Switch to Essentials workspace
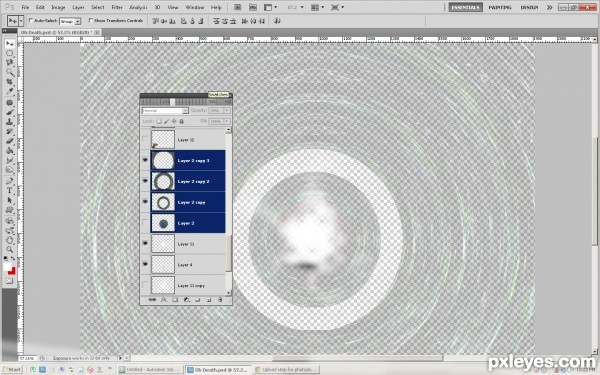Image resolution: width=600 pixels, height=375 pixels. tap(466, 7)
